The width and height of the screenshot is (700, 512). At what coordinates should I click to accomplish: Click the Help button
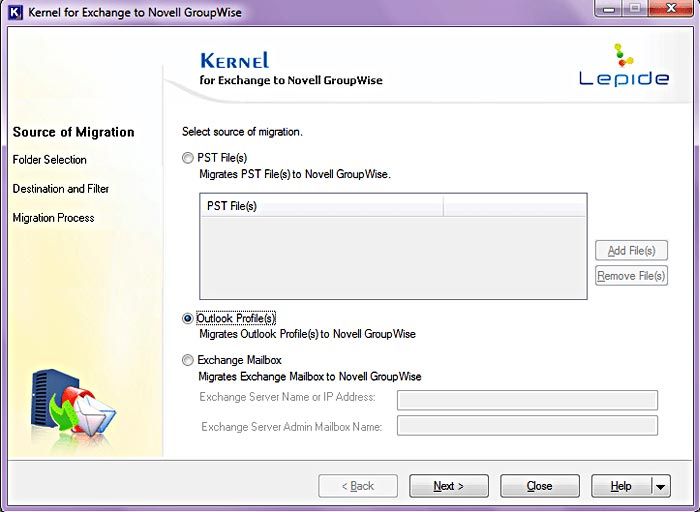620,487
